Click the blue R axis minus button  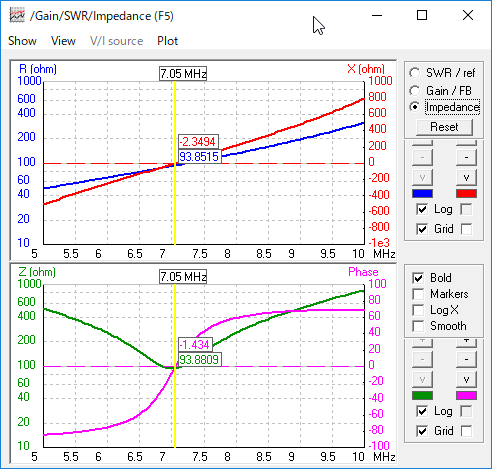pos(422,157)
